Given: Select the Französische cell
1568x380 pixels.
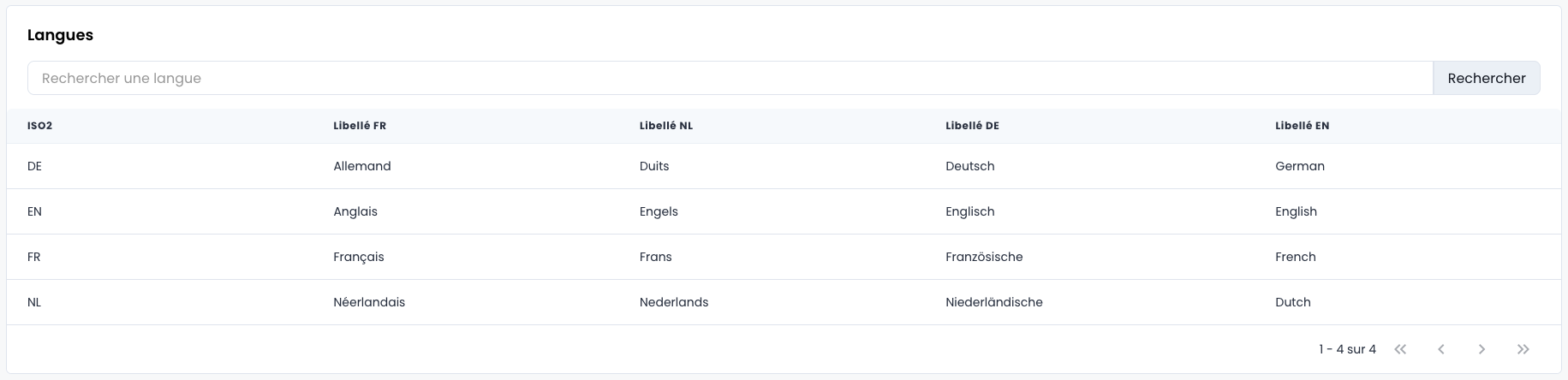Looking at the screenshot, I should click(984, 257).
